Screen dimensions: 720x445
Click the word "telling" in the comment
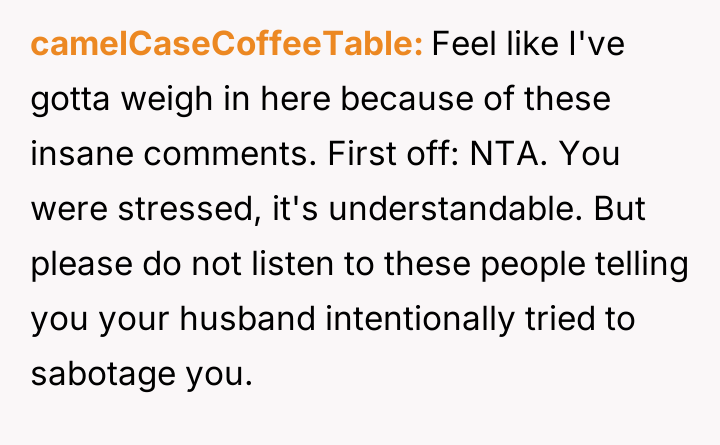click(643, 264)
